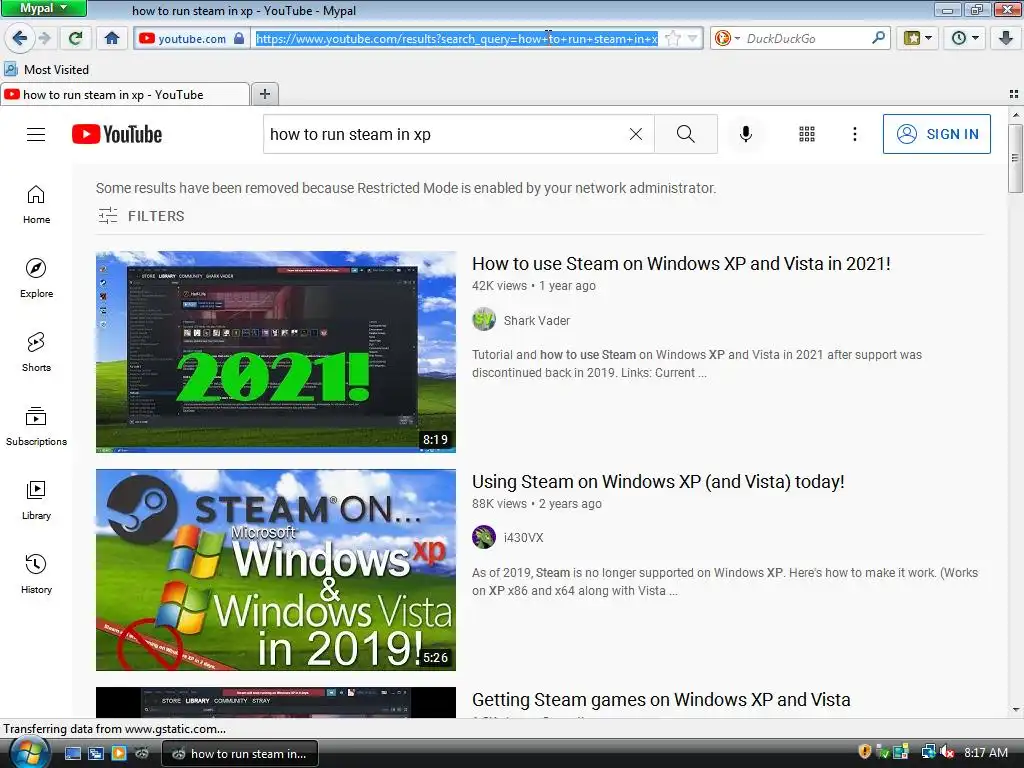This screenshot has height=768, width=1024.
Task: Open YouTube settings three-dot menu
Action: 854,134
